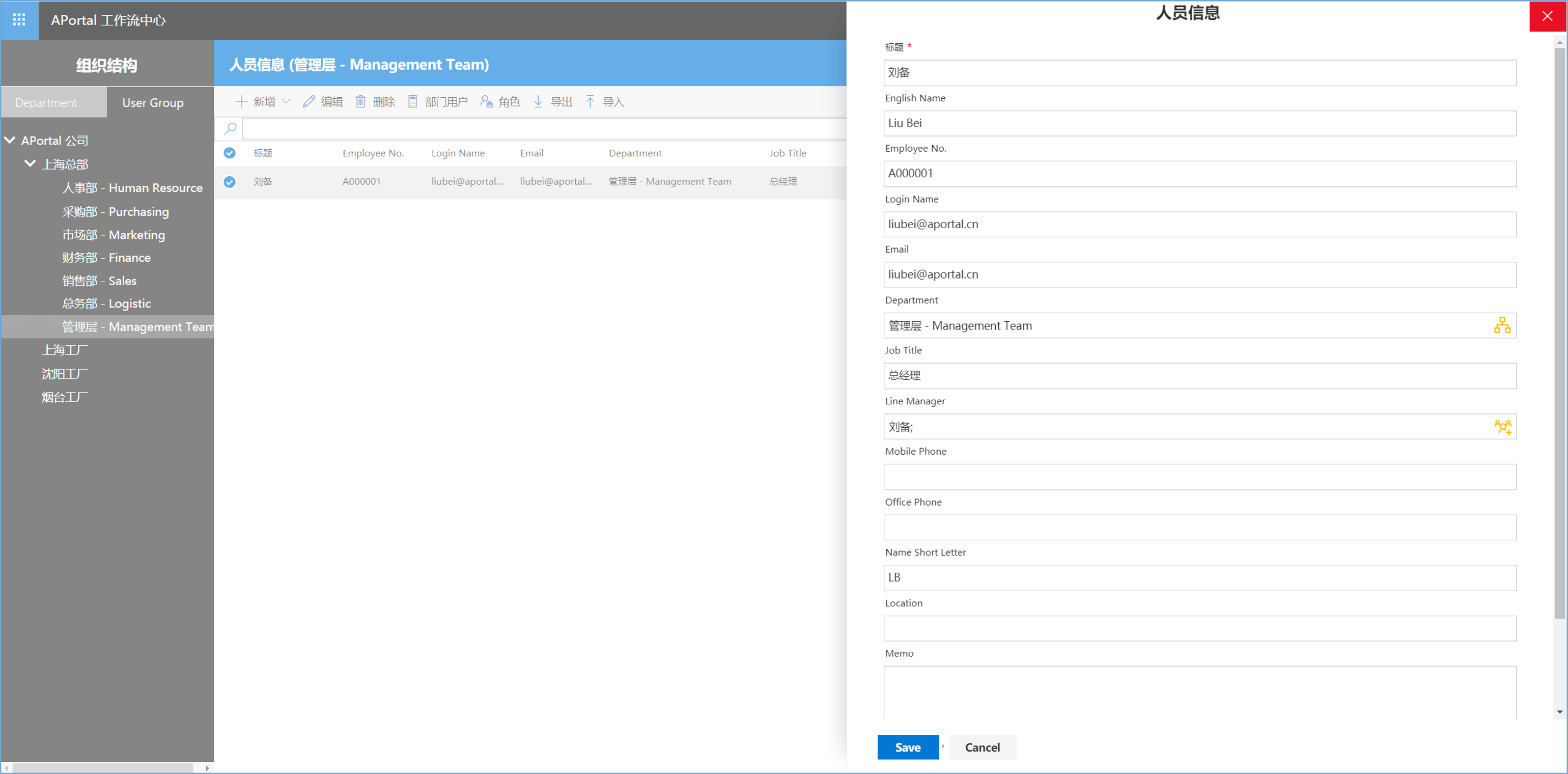The image size is (1568, 774).
Task: Select 管理层 - Management Team node
Action: click(x=108, y=326)
